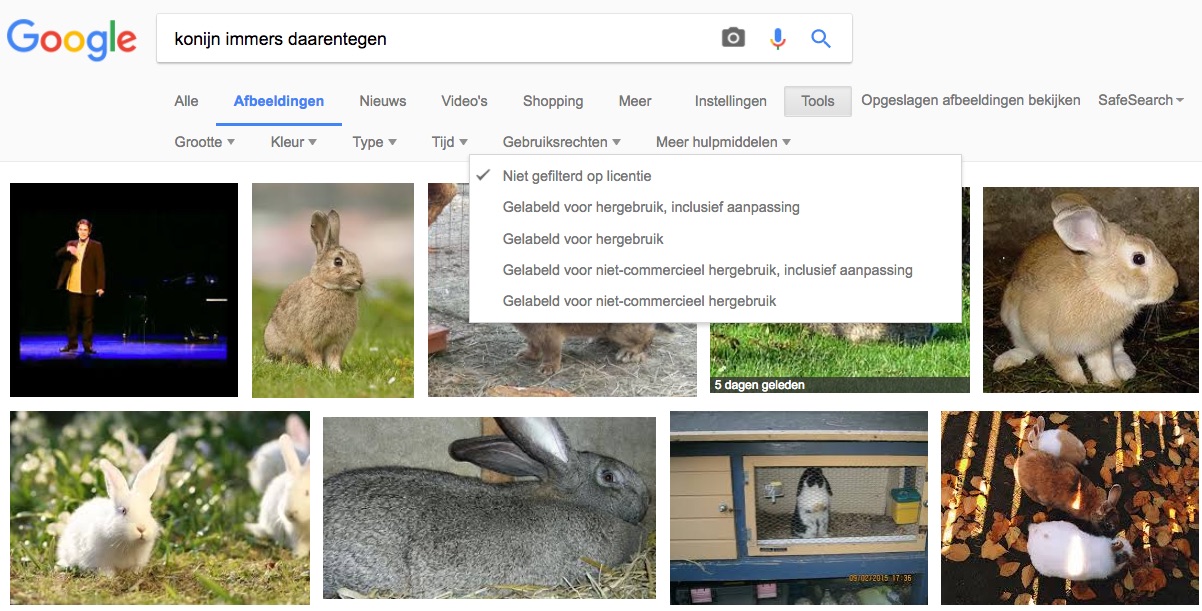Open the Kleur filter dropdown
The width and height of the screenshot is (1202, 611).
[x=293, y=142]
